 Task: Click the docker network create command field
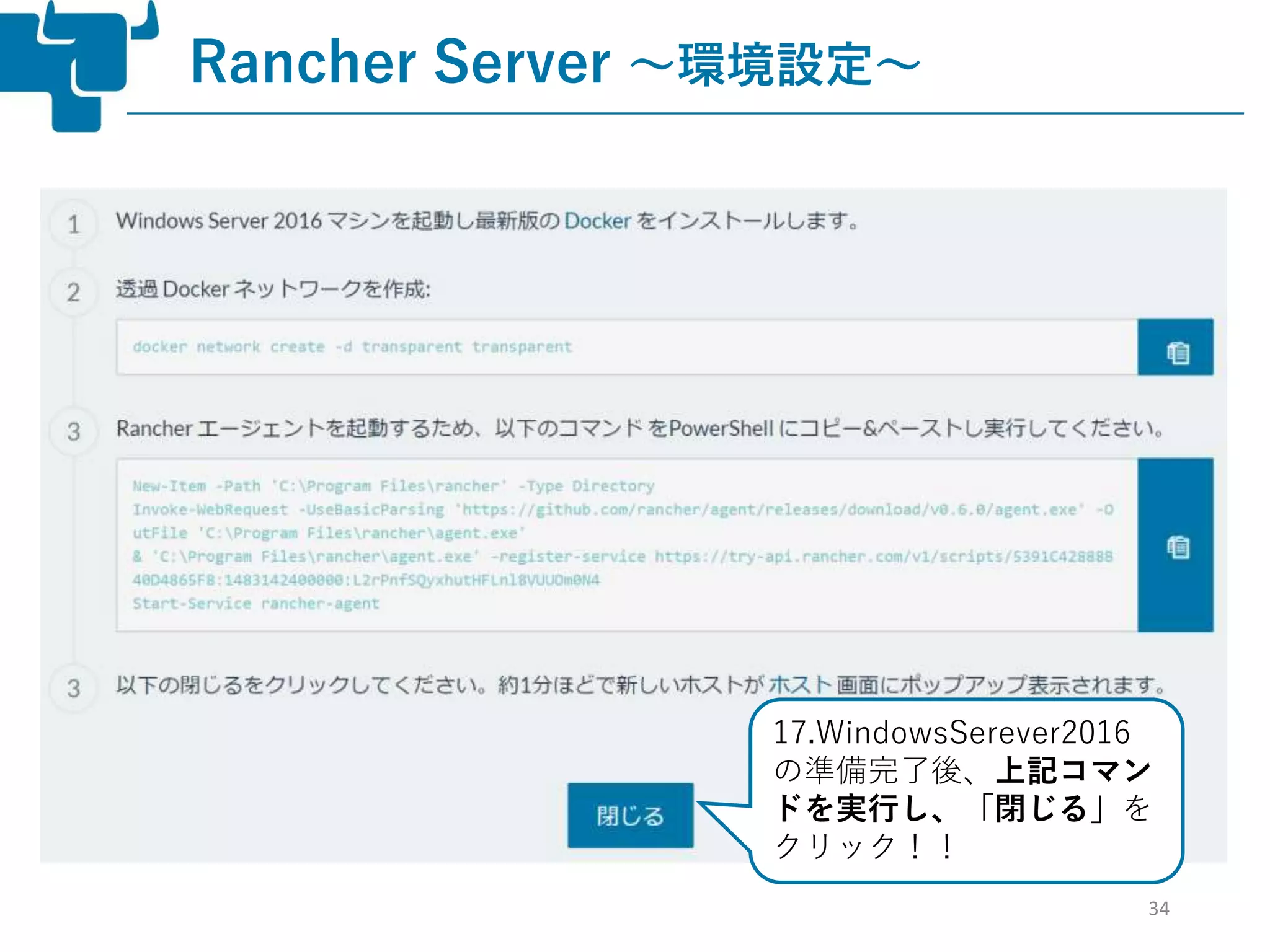(x=626, y=347)
